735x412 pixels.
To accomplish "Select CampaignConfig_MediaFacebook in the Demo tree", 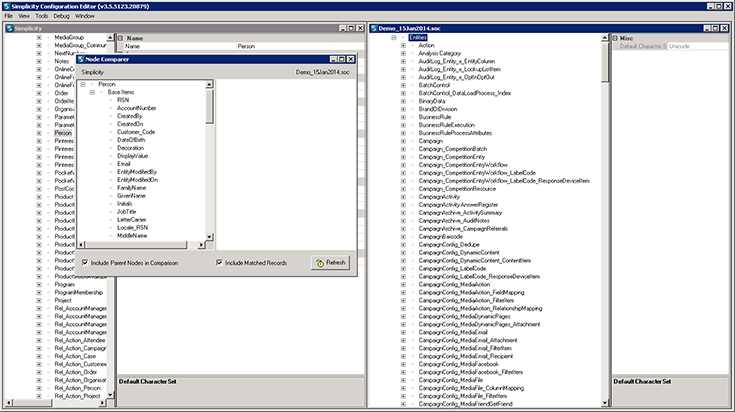I will coord(458,364).
